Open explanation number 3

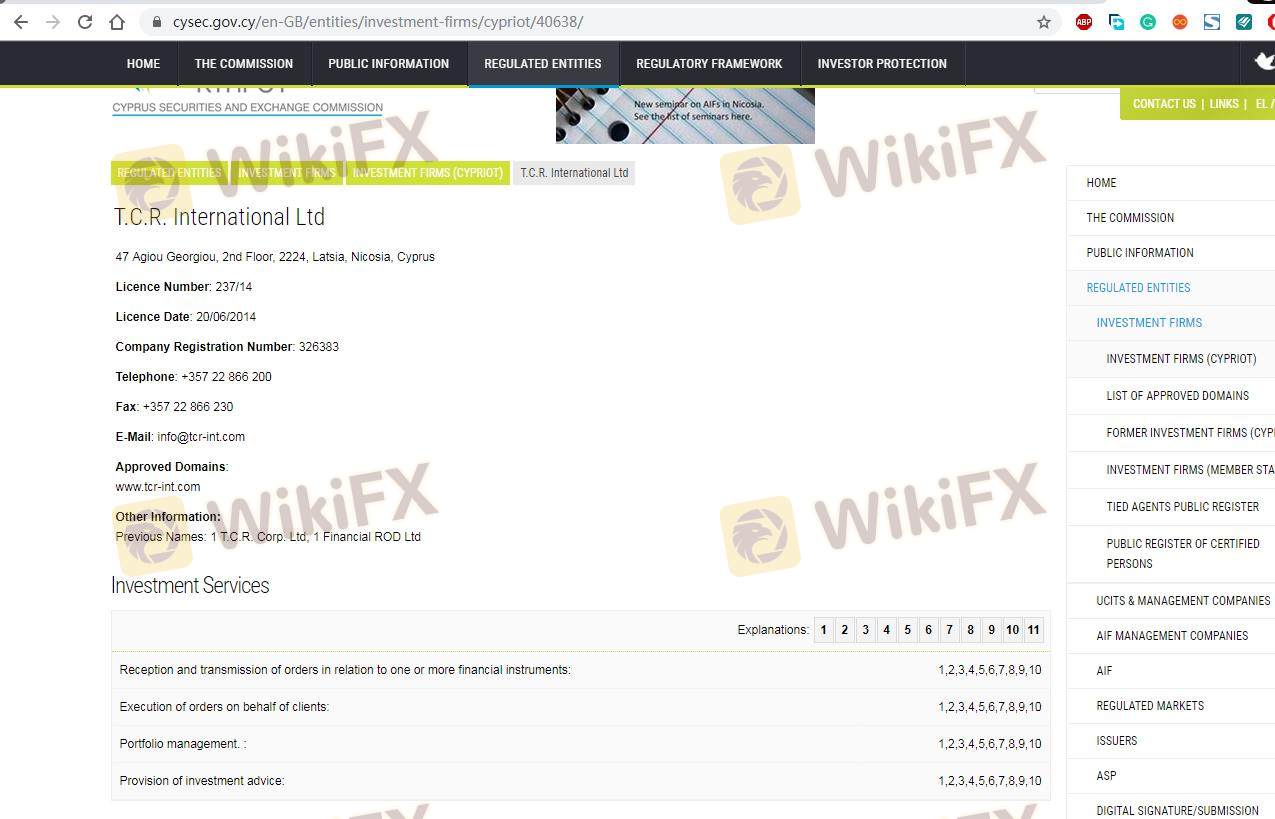pyautogui.click(x=866, y=630)
